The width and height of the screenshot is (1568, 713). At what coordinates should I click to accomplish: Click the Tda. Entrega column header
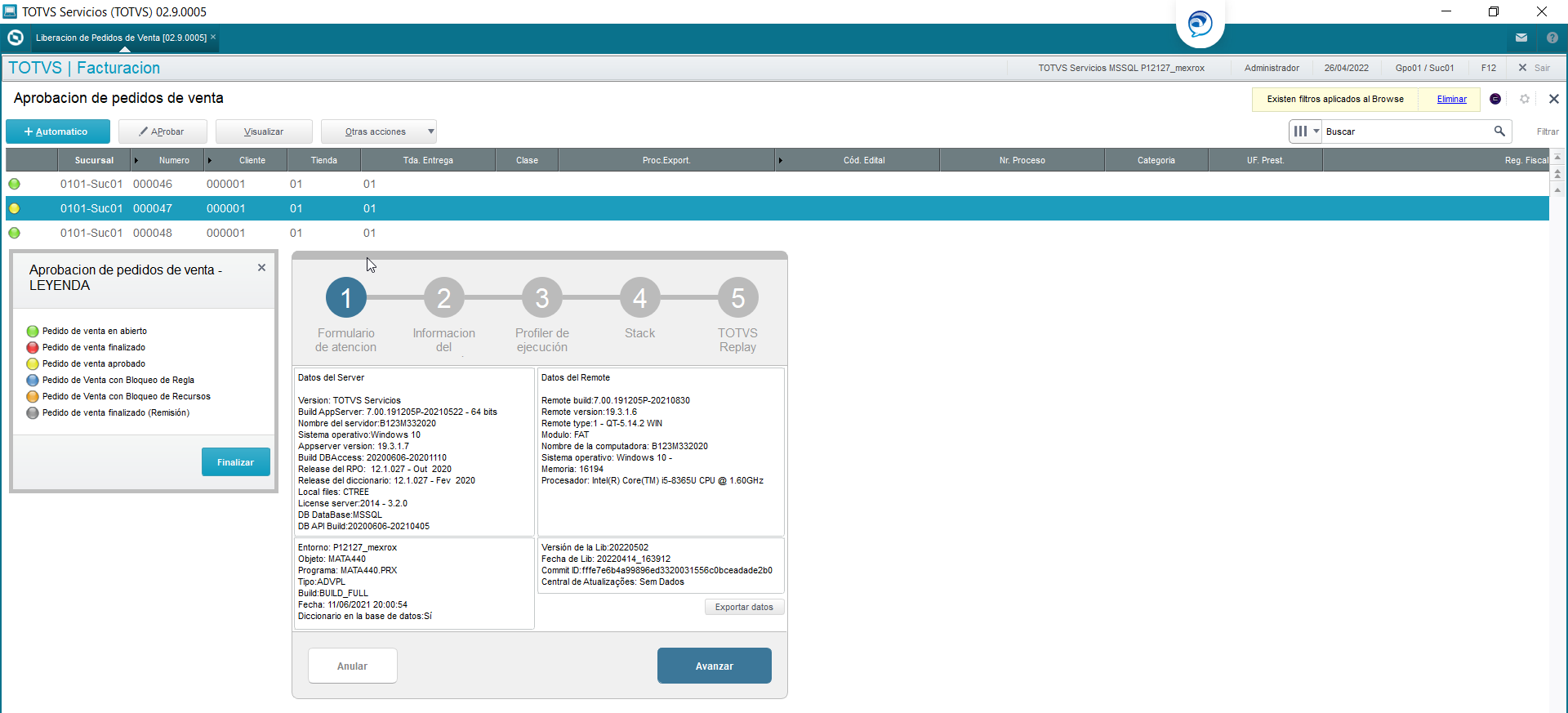point(428,160)
